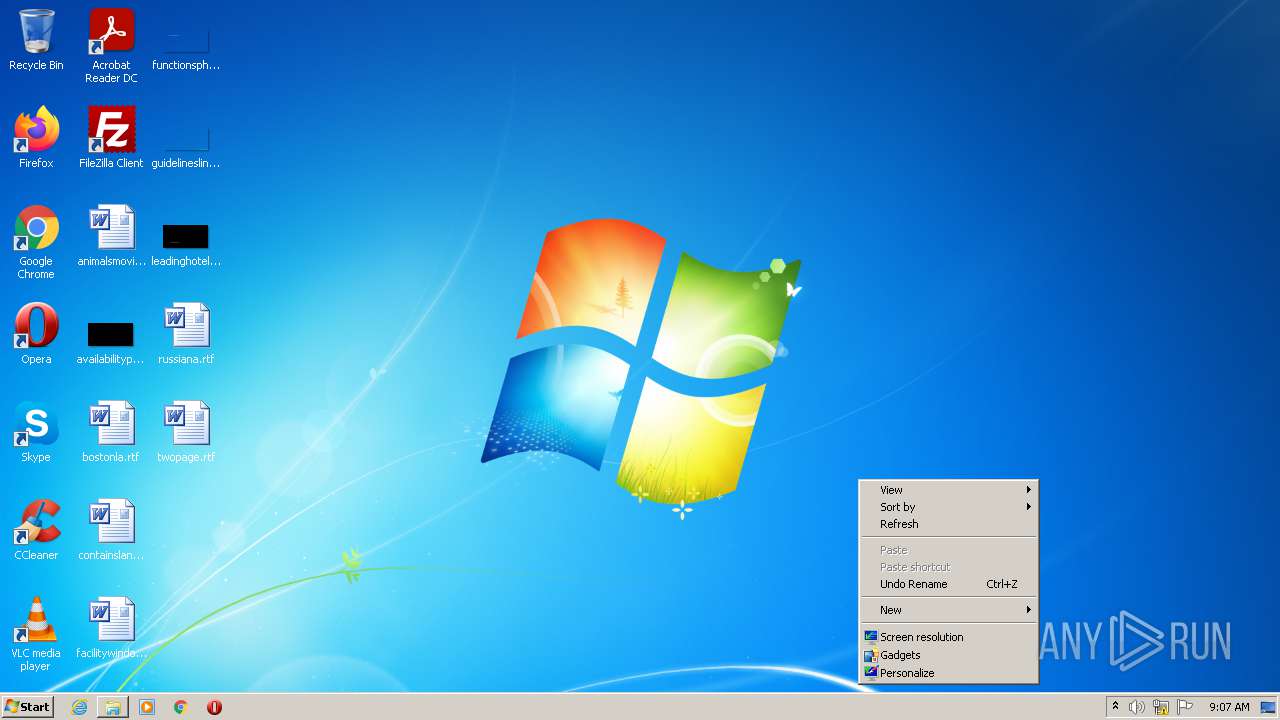Select the Recycle Bin desktop icon
1280x720 pixels.
[36, 40]
